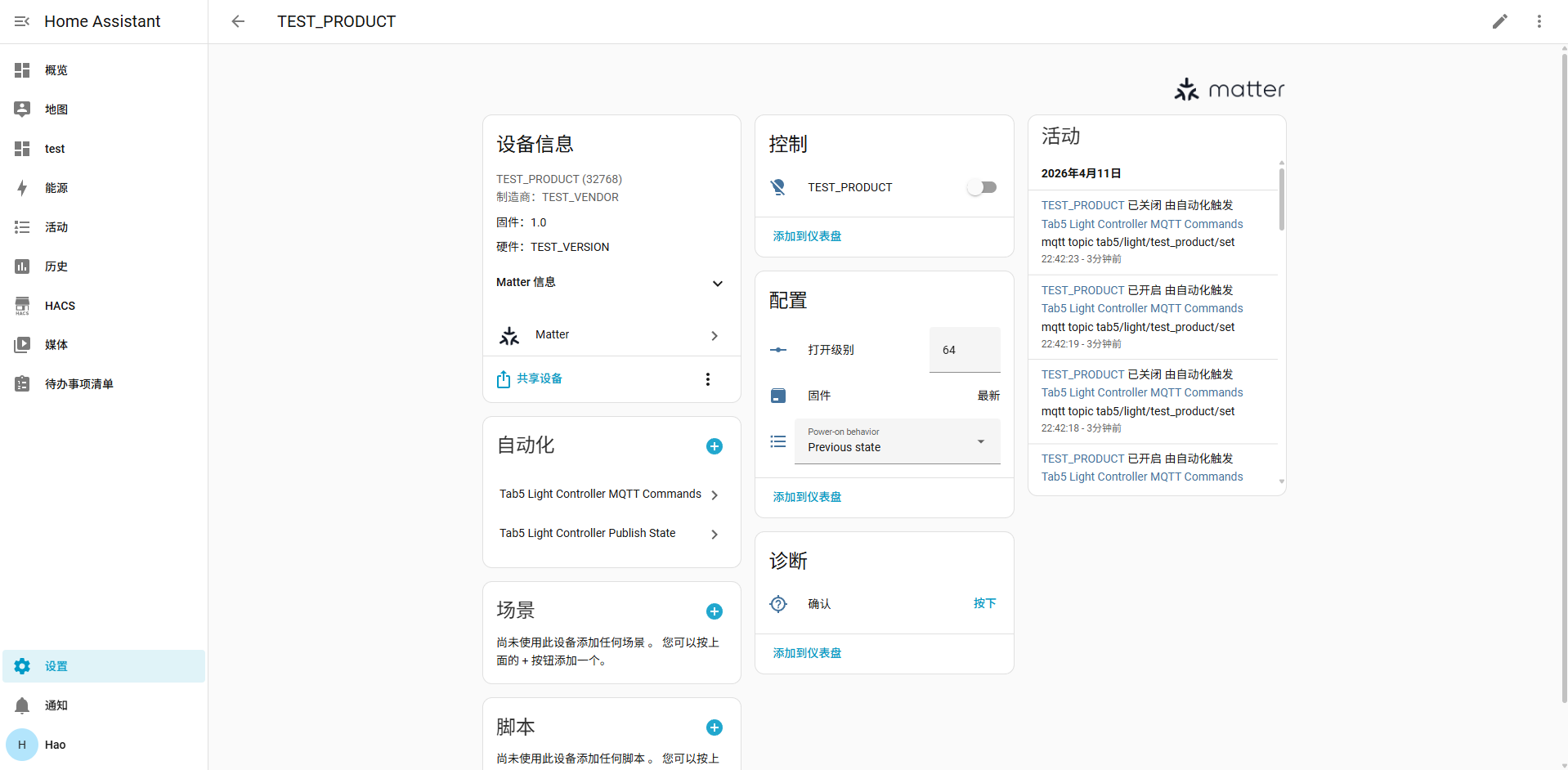Go back using the arrow icon
This screenshot has height=770, width=1568.
click(x=238, y=21)
